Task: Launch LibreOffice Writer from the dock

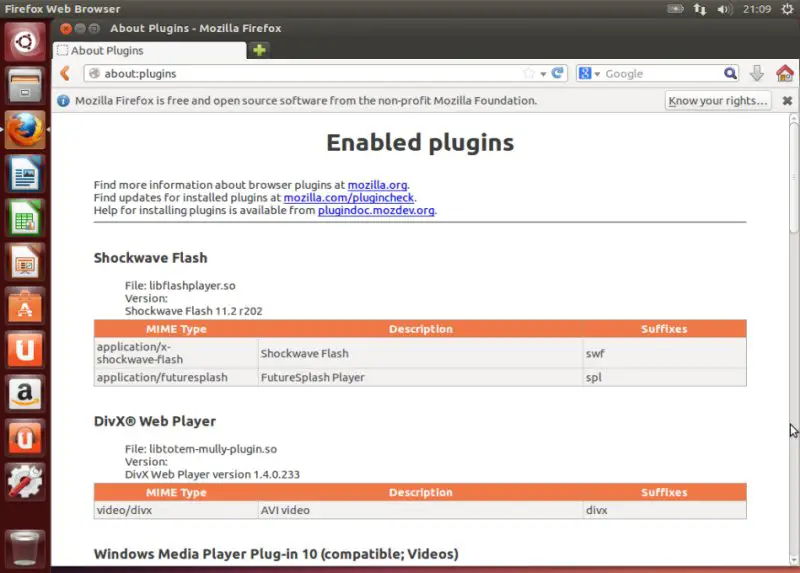Action: click(24, 173)
